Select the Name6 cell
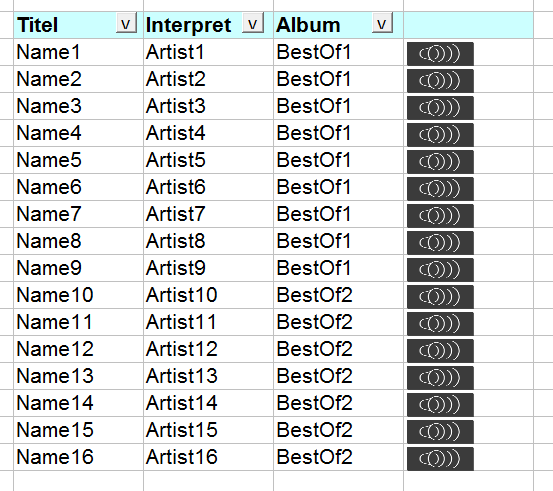 (78, 187)
